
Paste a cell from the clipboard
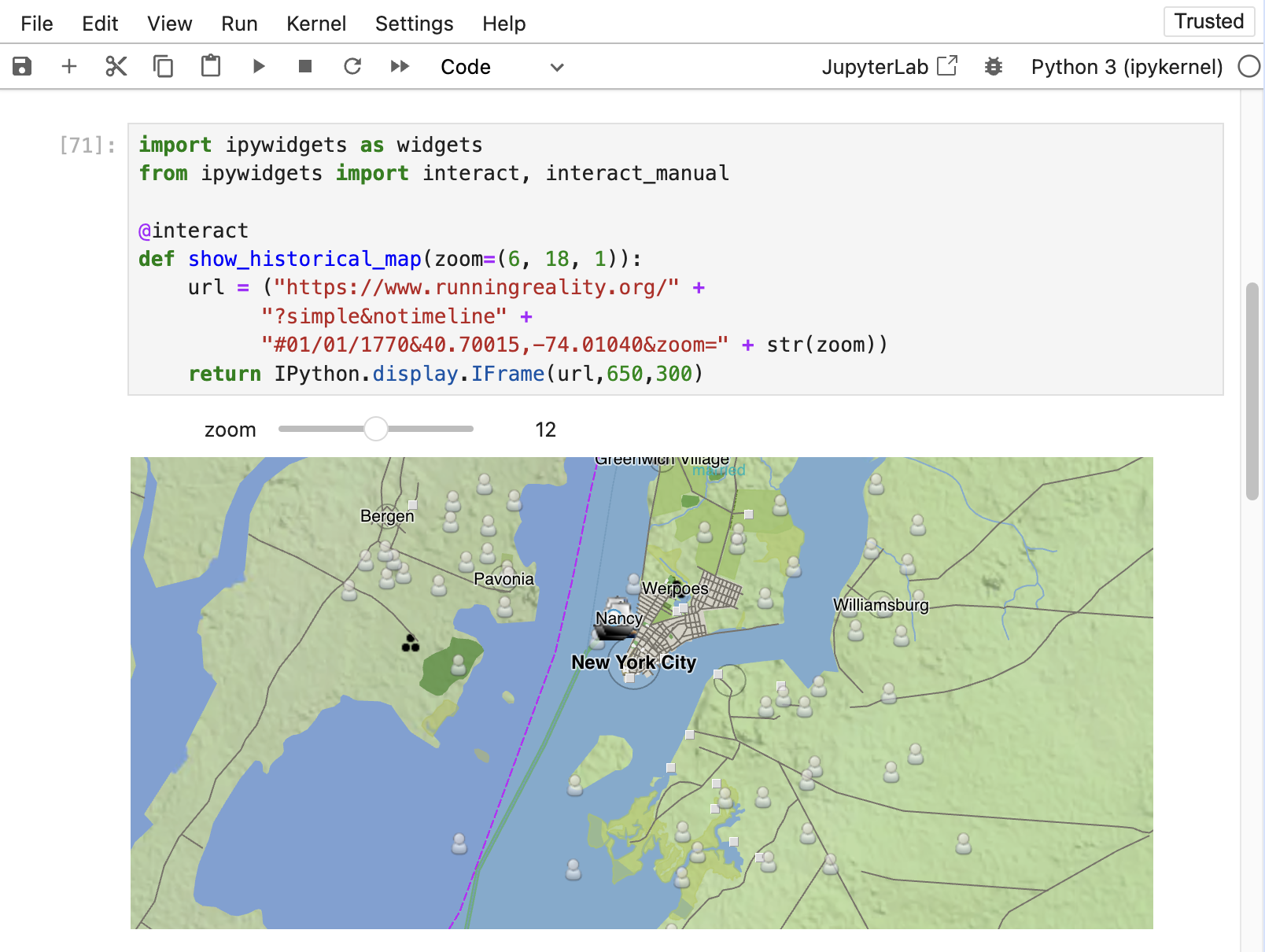(x=210, y=66)
